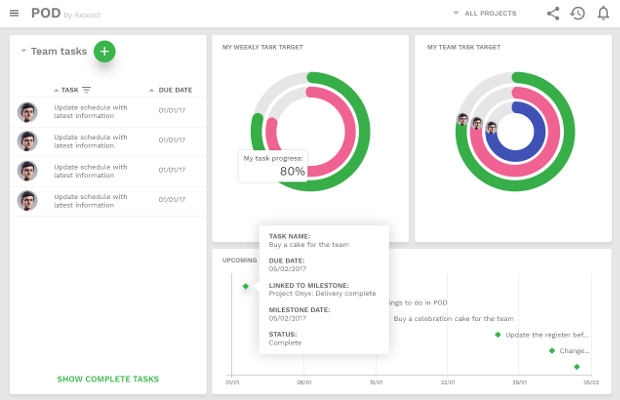Open the history clock icon

578,14
